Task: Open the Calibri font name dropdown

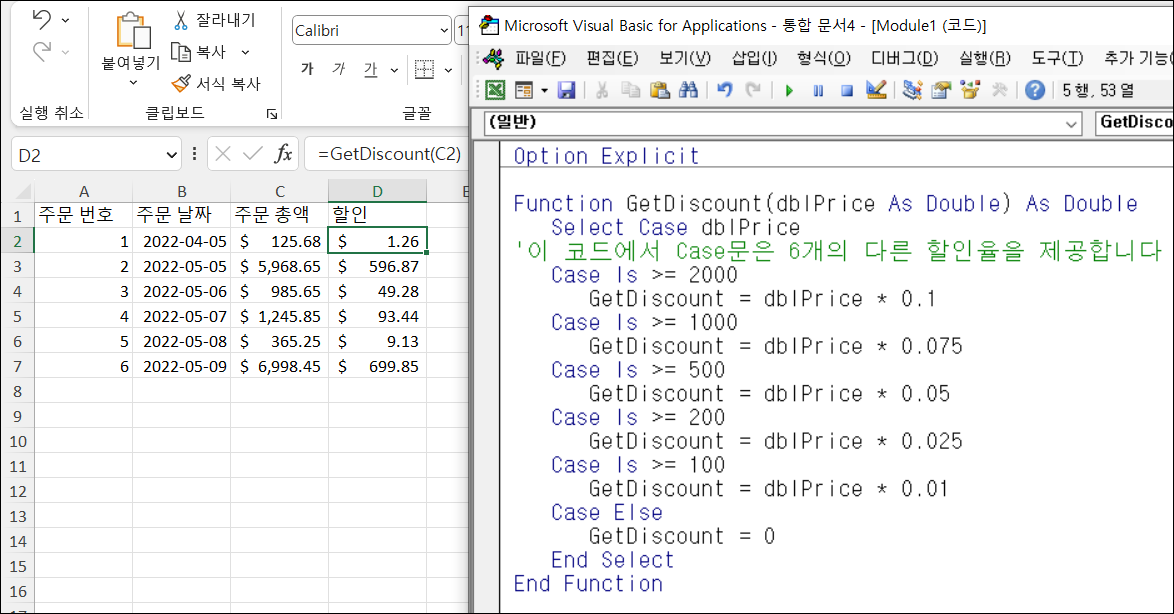Action: coord(445,31)
